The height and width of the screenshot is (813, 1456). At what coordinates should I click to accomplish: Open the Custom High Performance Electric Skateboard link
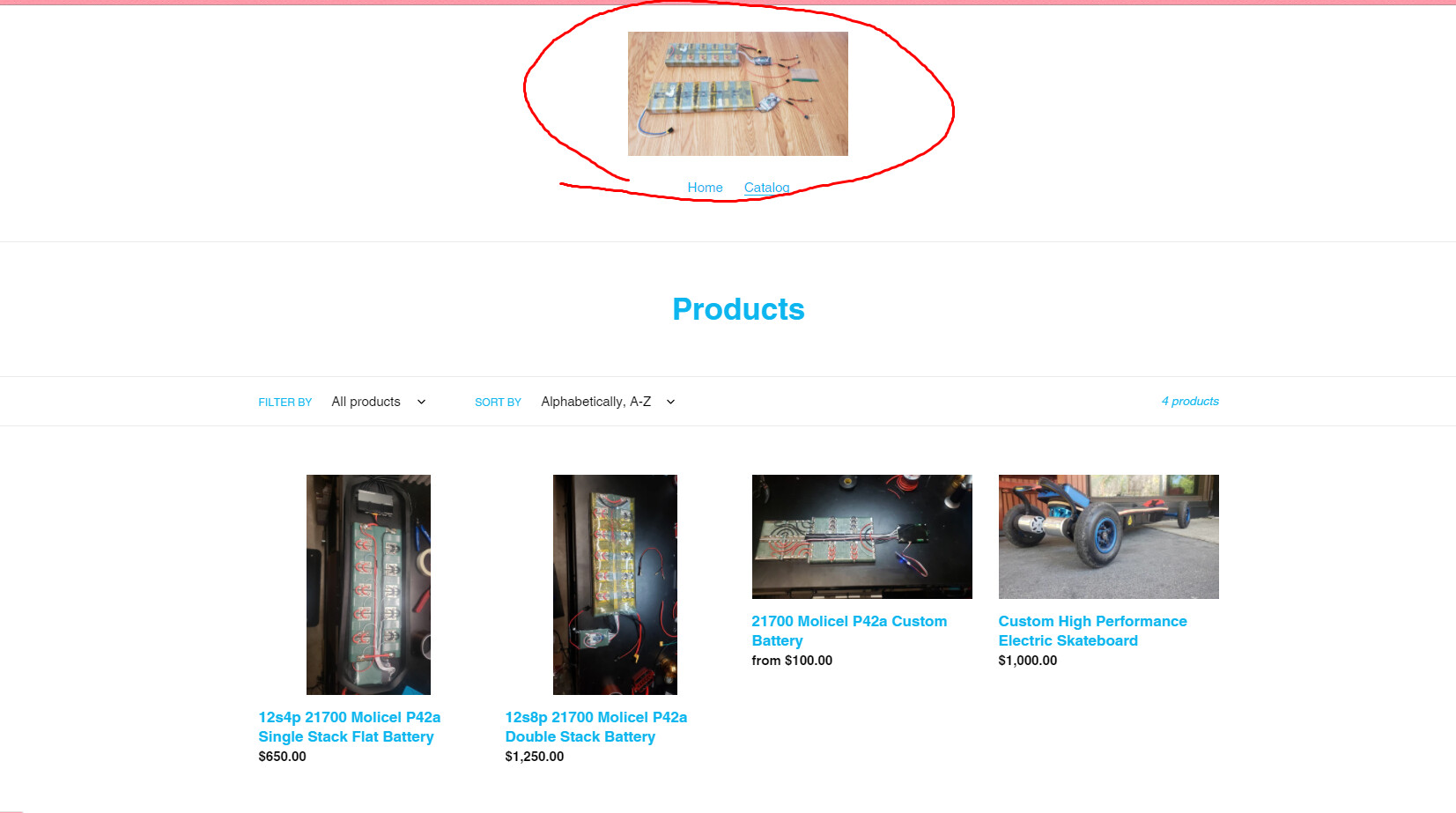point(1092,631)
